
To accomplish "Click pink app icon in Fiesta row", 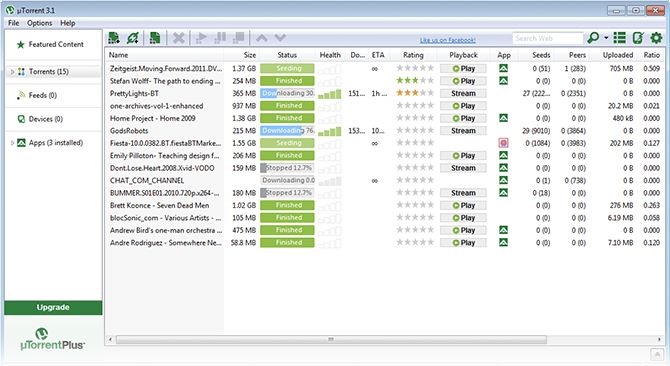I will point(503,143).
